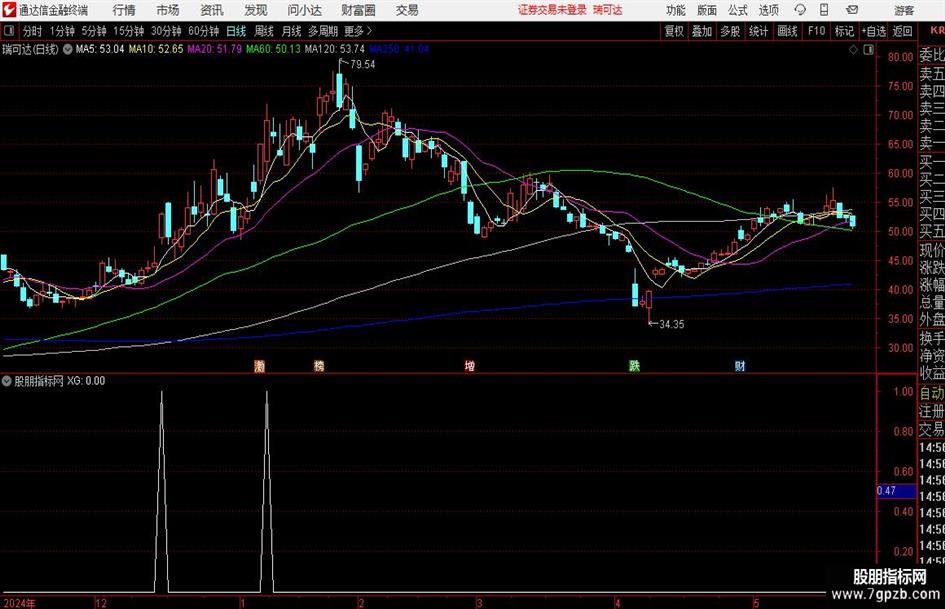945x609 pixels.
Task: Open the mobile phone icon in title bar
Action: pos(824,10)
